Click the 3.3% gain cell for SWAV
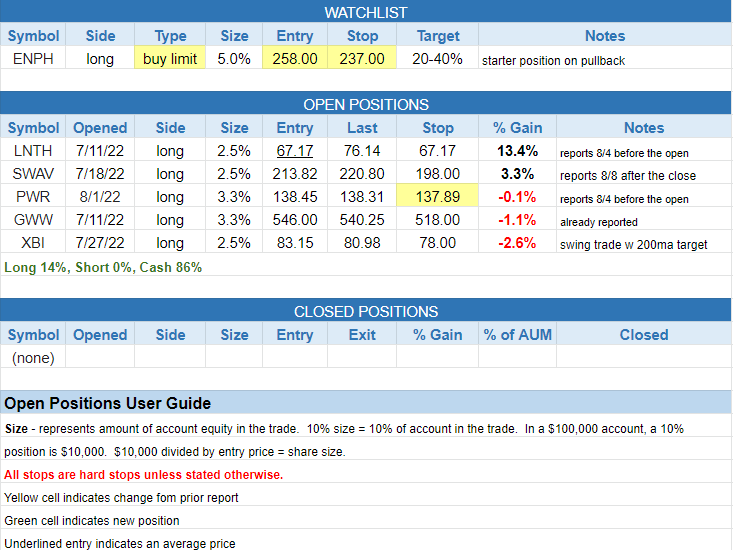The width and height of the screenshot is (733, 550). pyautogui.click(x=517, y=174)
